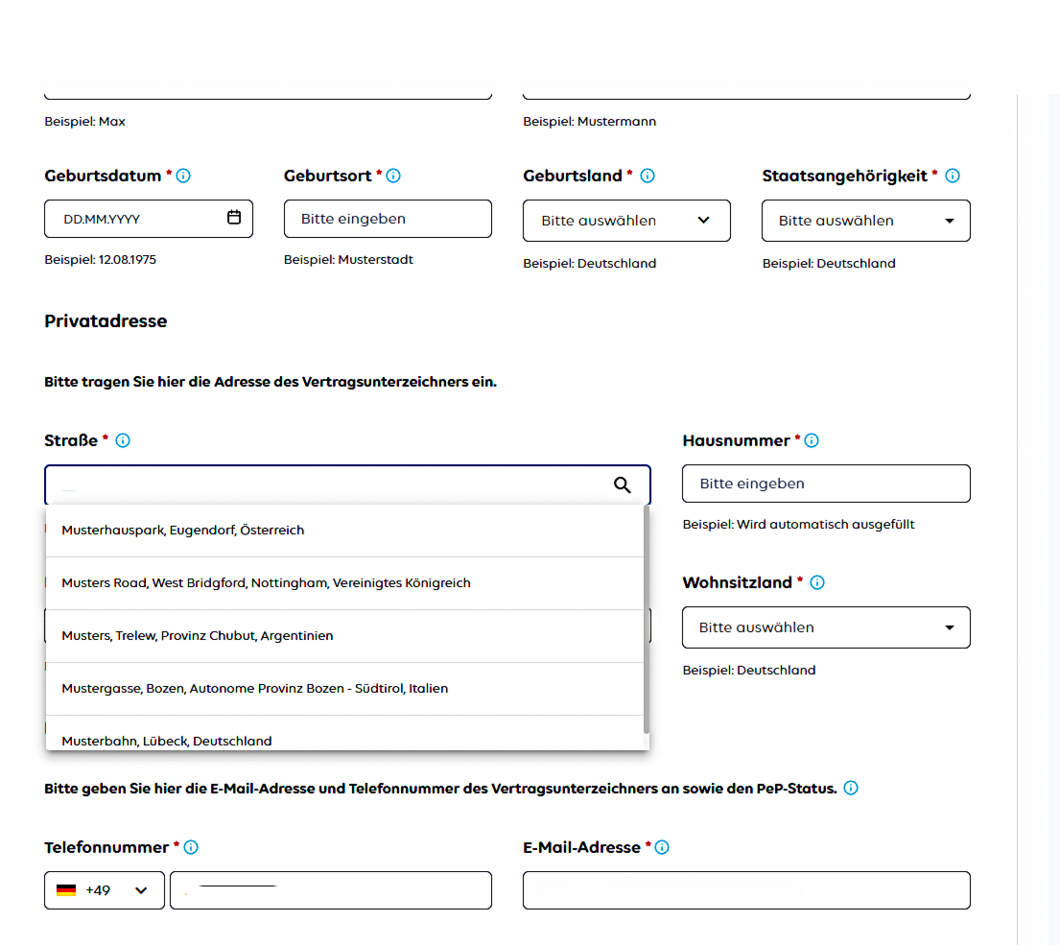Click the info icon beside Geburtsort

pyautogui.click(x=393, y=176)
